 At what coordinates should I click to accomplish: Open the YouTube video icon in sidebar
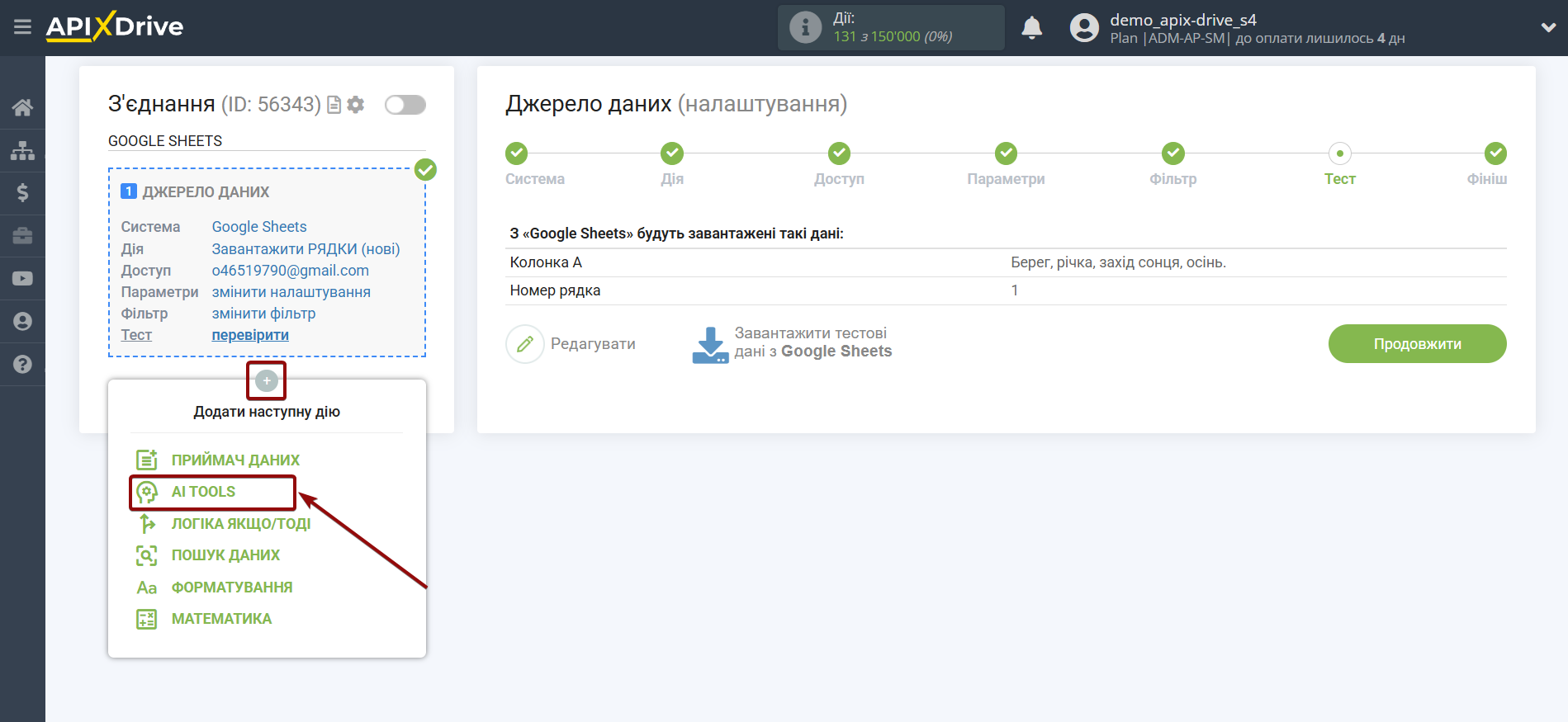22,279
